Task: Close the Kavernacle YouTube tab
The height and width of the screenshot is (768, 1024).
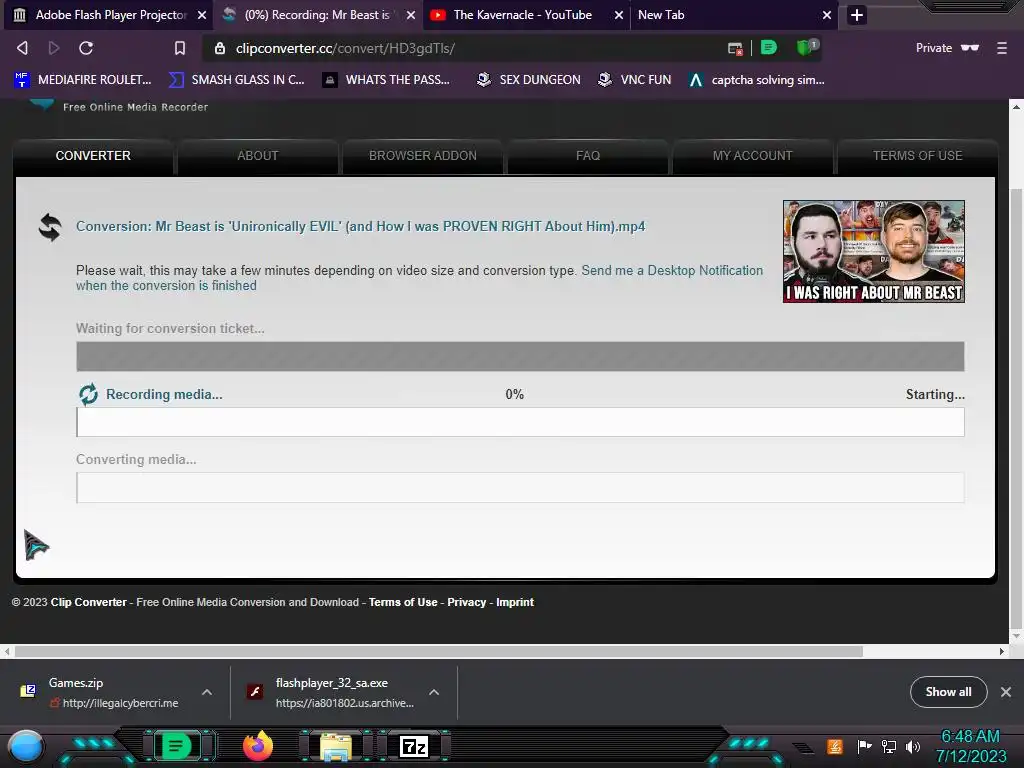Action: coord(618,15)
